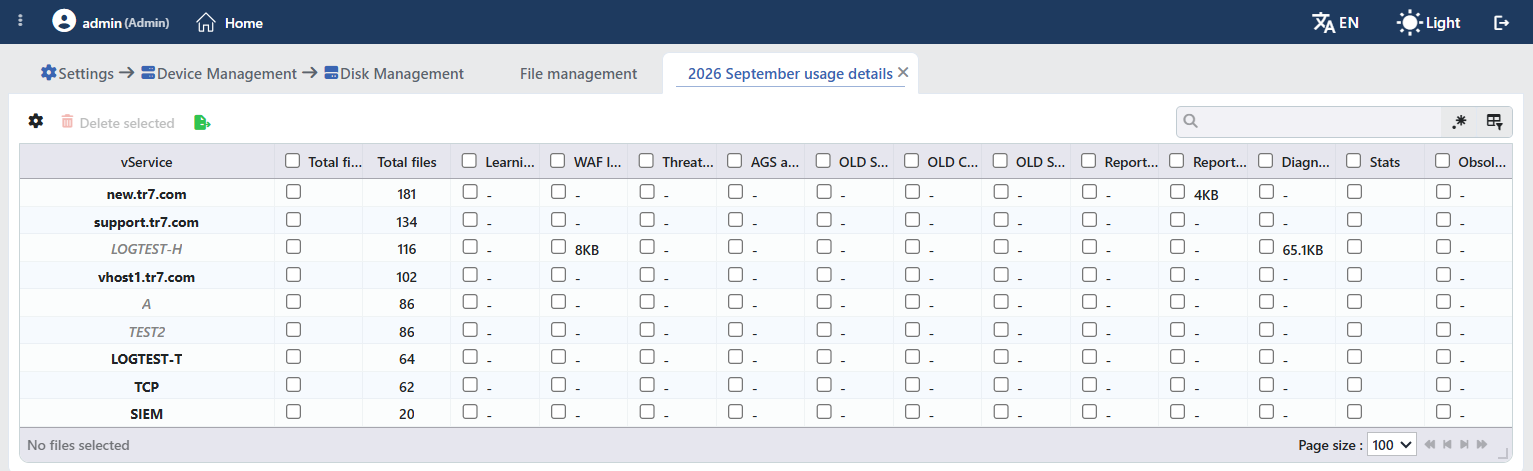Toggle regex search mode icon
Screen dimensions: 1533x471
pyautogui.click(x=1459, y=122)
